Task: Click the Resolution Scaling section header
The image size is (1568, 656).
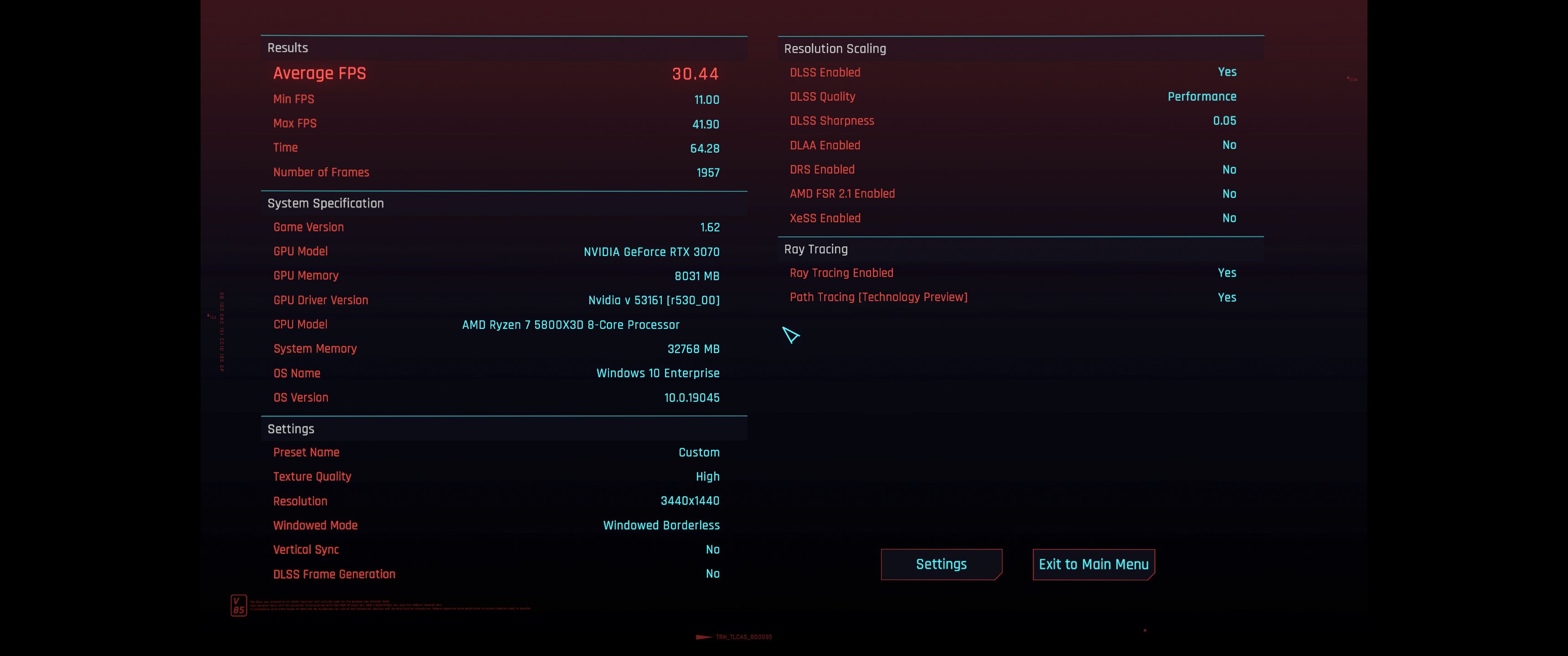Action: (x=835, y=49)
